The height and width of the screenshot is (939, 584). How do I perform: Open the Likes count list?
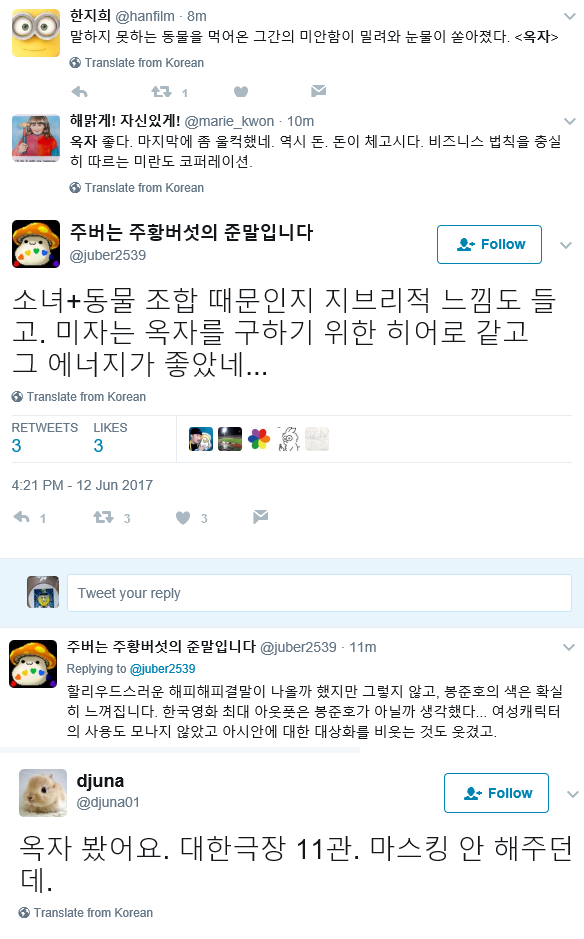[x=110, y=438]
